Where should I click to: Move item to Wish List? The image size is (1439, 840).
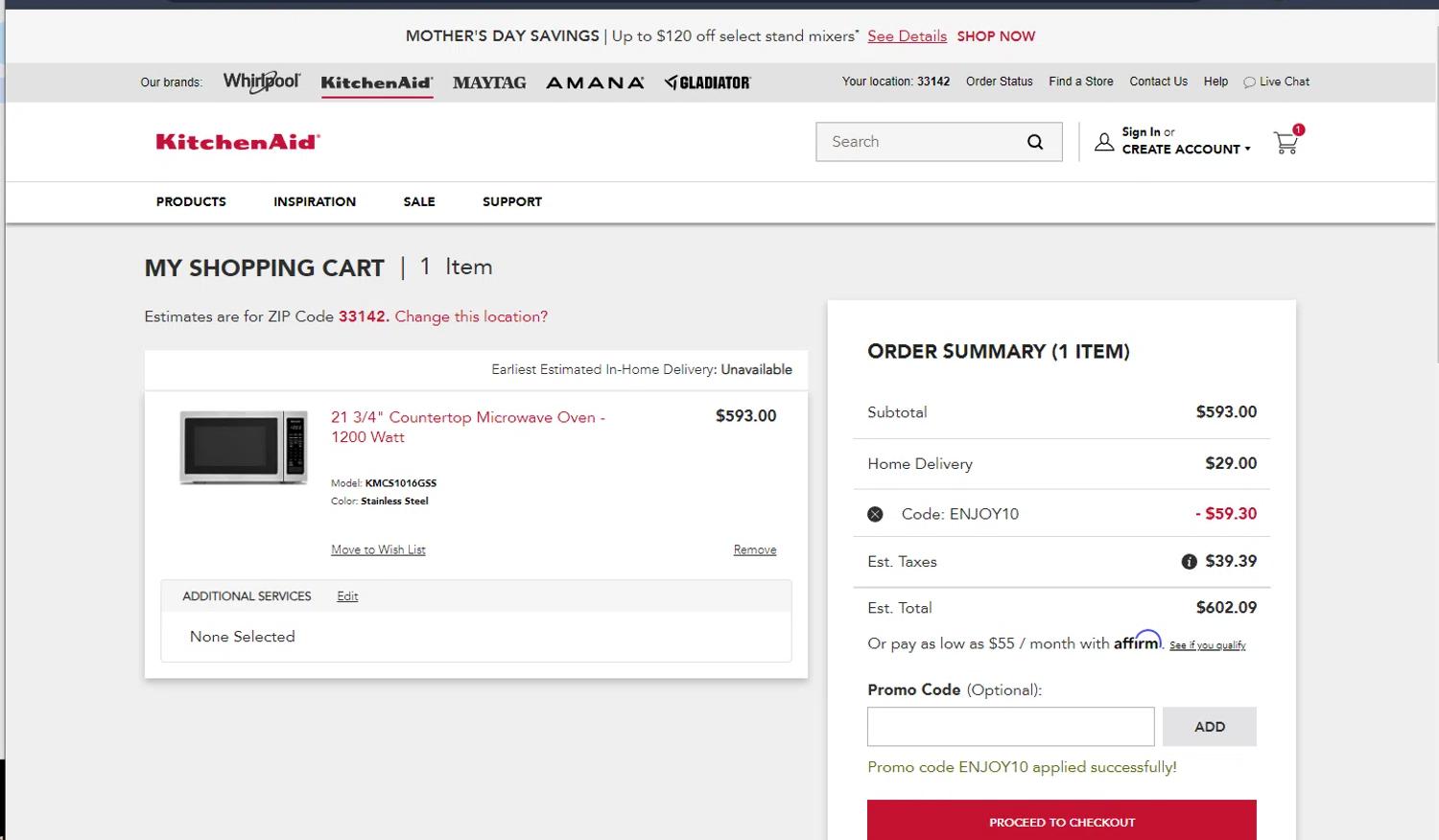click(378, 549)
